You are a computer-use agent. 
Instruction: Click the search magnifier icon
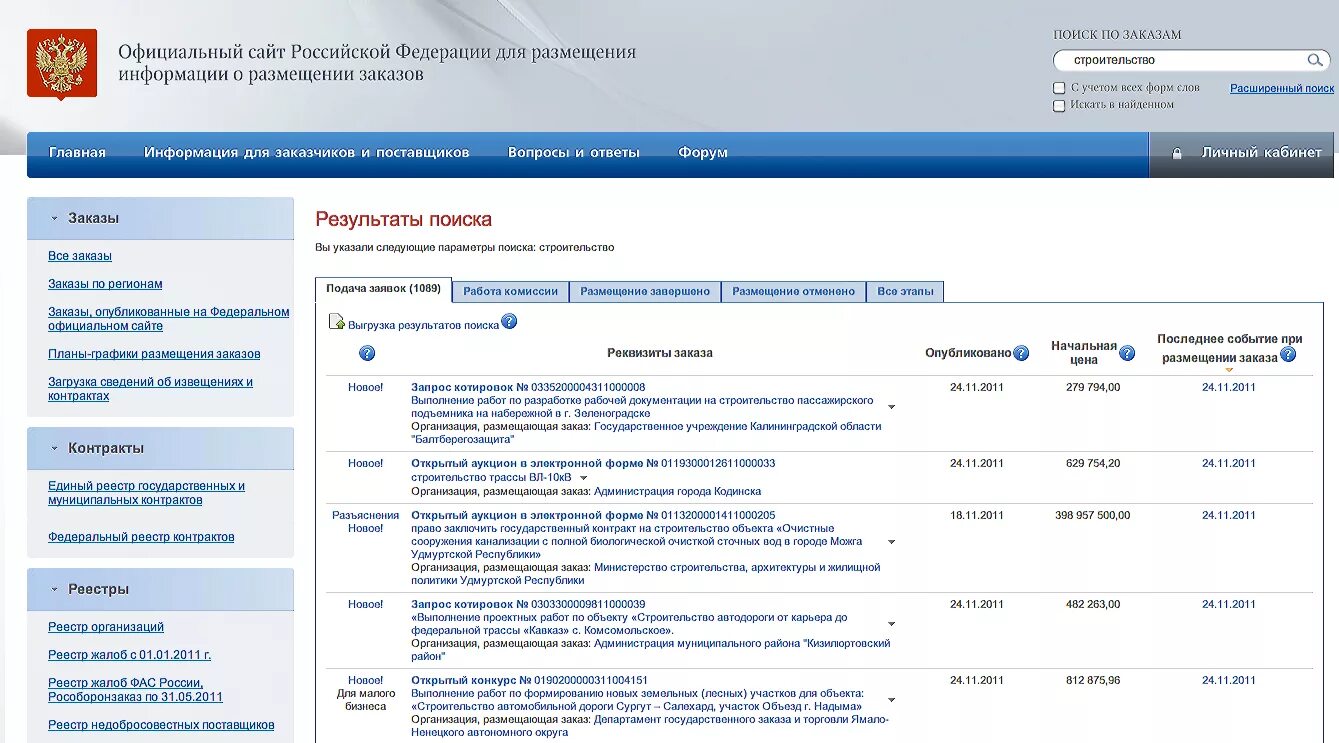point(1317,60)
